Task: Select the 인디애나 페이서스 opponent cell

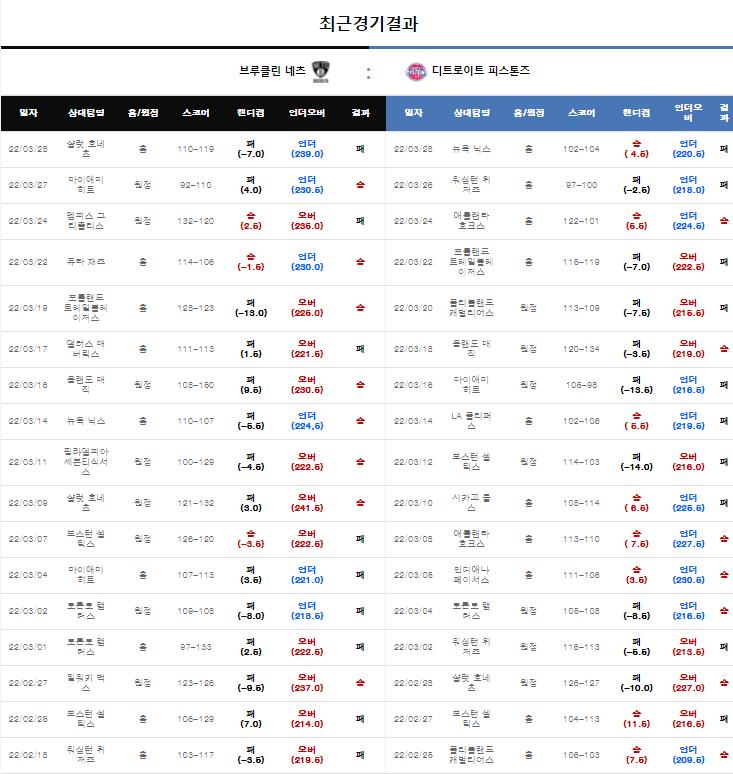Action: [471, 575]
